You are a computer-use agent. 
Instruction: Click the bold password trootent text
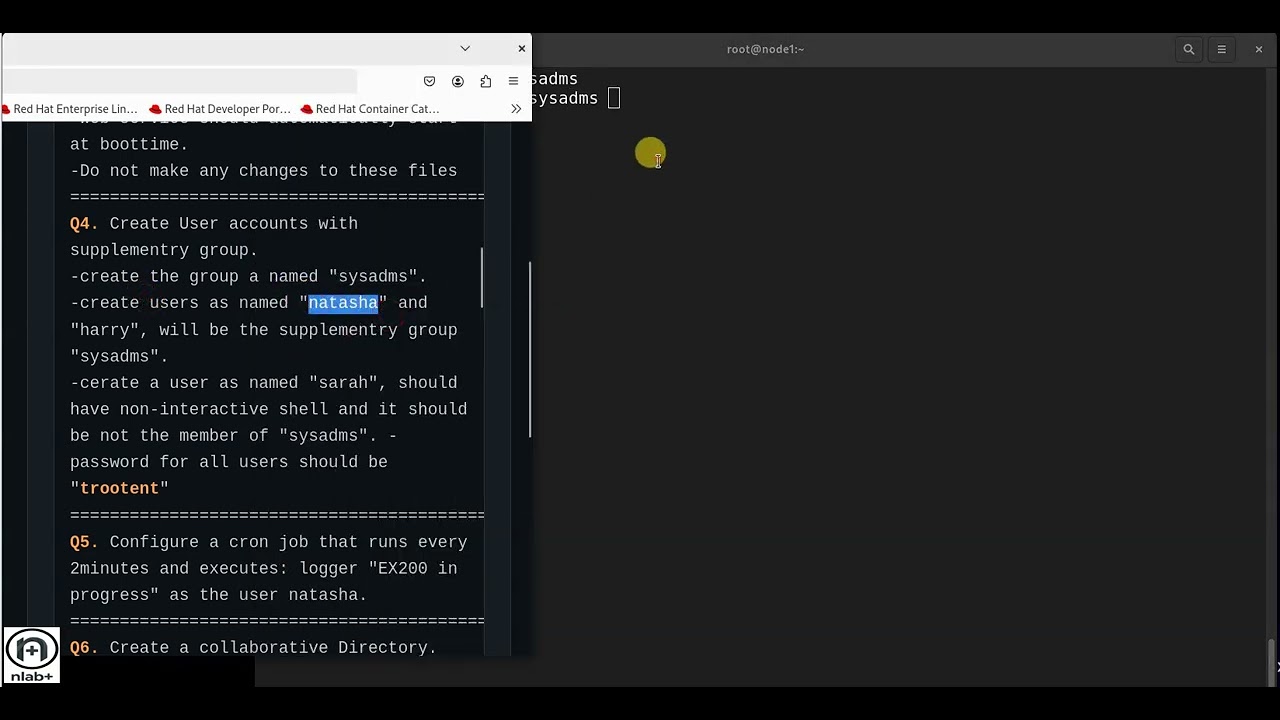tap(119, 489)
